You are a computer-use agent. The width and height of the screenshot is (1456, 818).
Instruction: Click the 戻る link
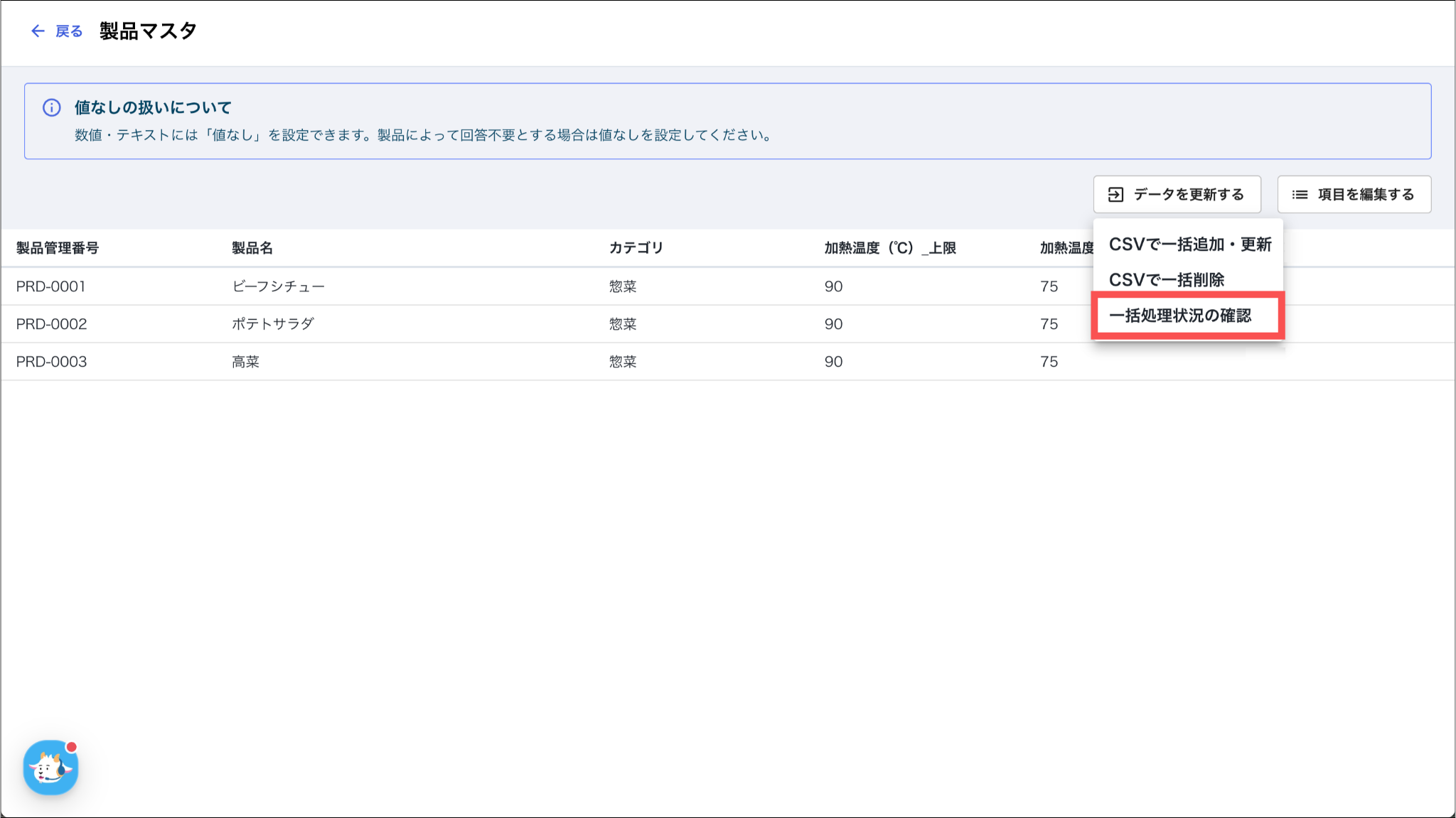tap(69, 31)
